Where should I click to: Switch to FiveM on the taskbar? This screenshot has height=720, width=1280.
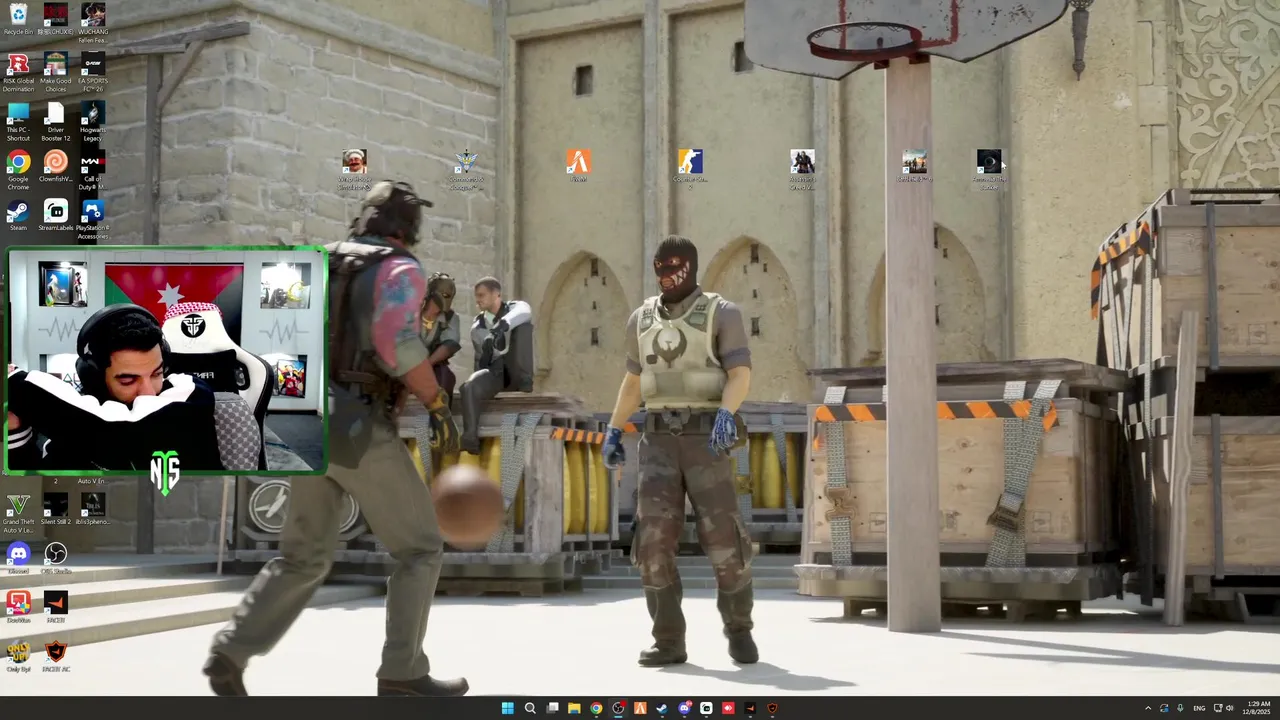click(640, 708)
